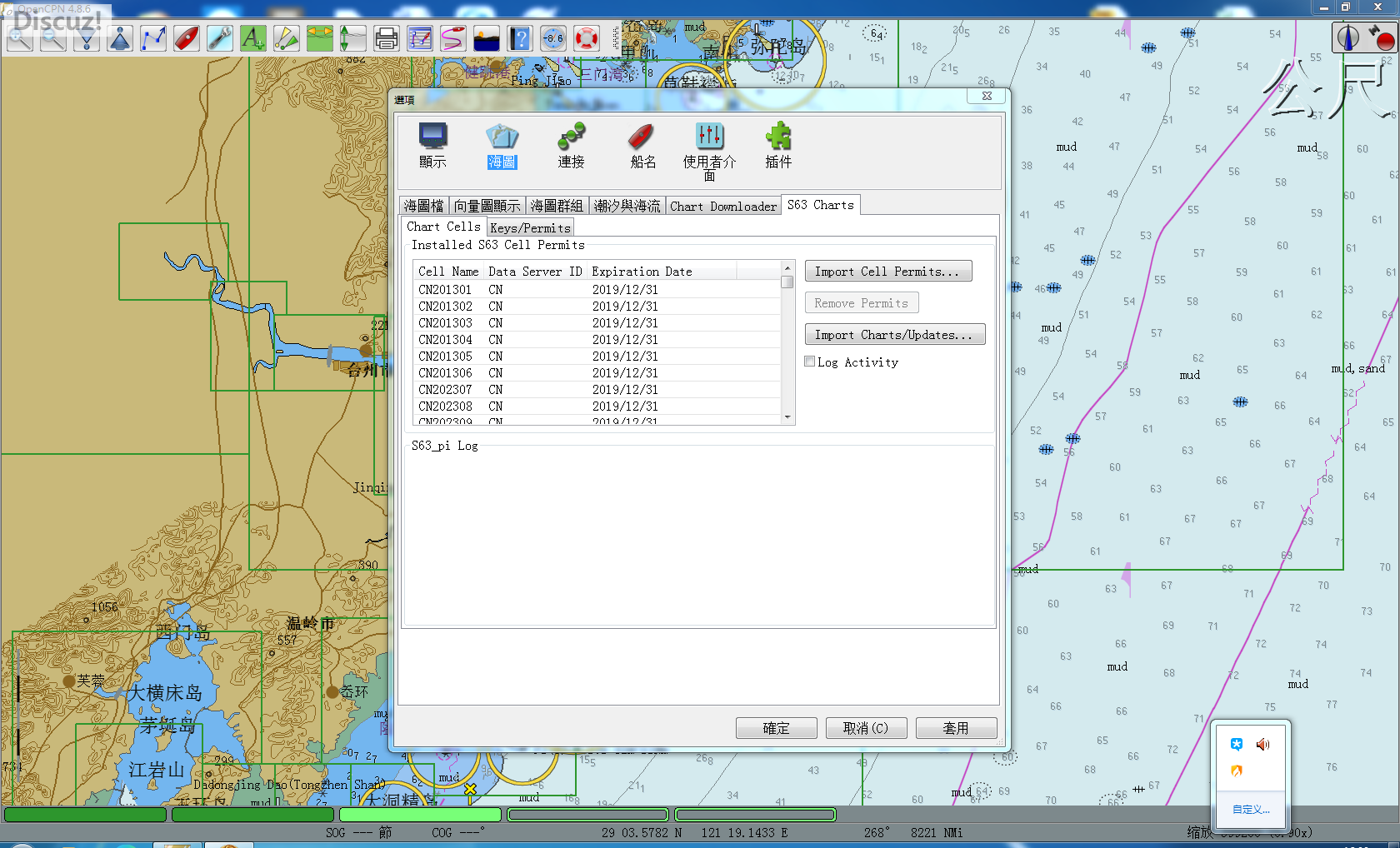Click the blue asterisk chat tray icon
This screenshot has width=1400, height=848.
tap(1237, 744)
